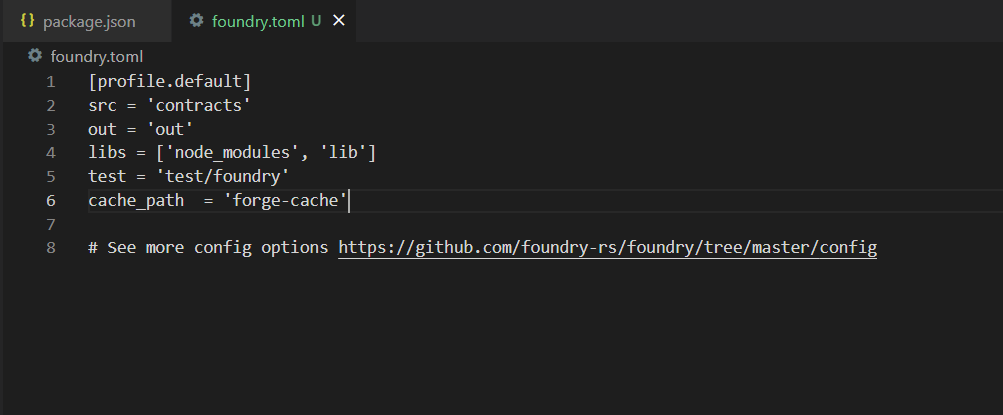Click line number 6 in the gutter

click(x=51, y=200)
